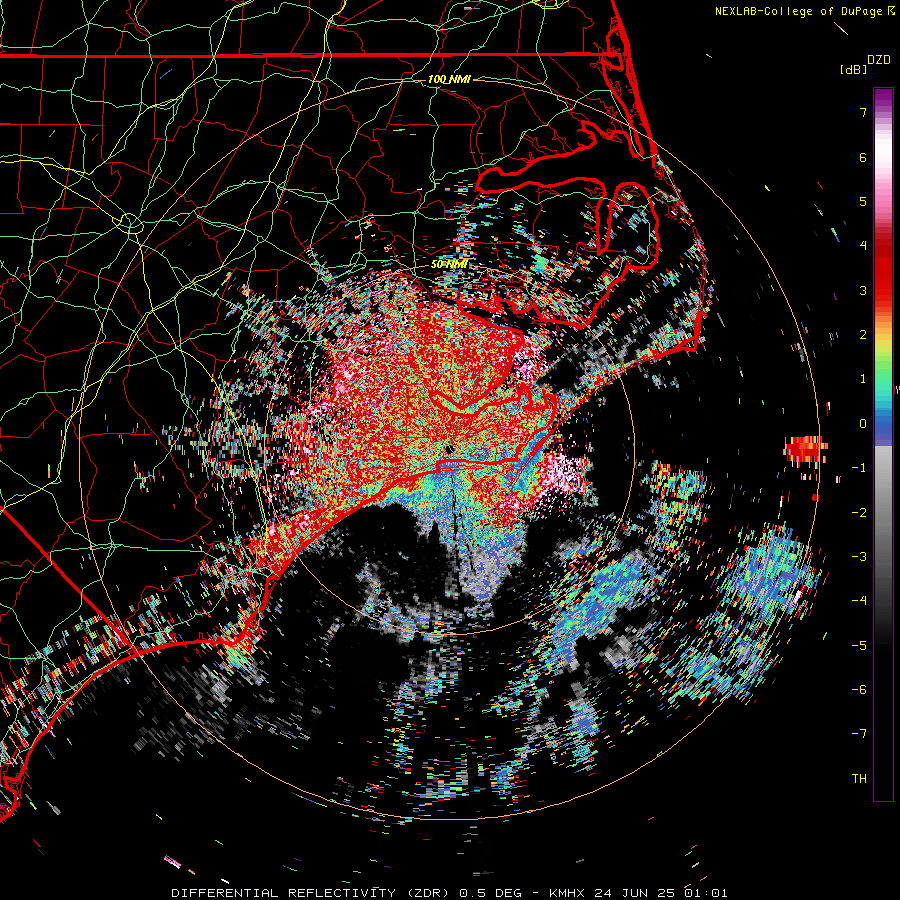Click the 6 dB scale label
Screen dimensions: 900x900
pos(863,157)
